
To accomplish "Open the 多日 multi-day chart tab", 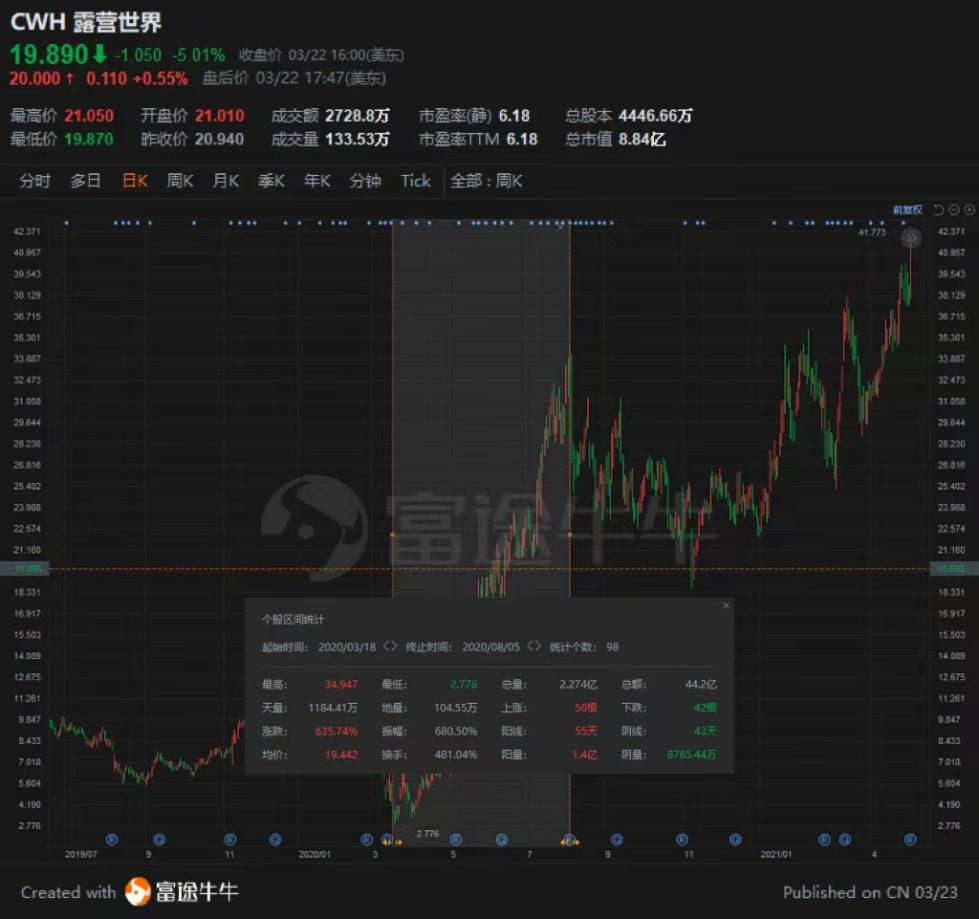I will [86, 181].
